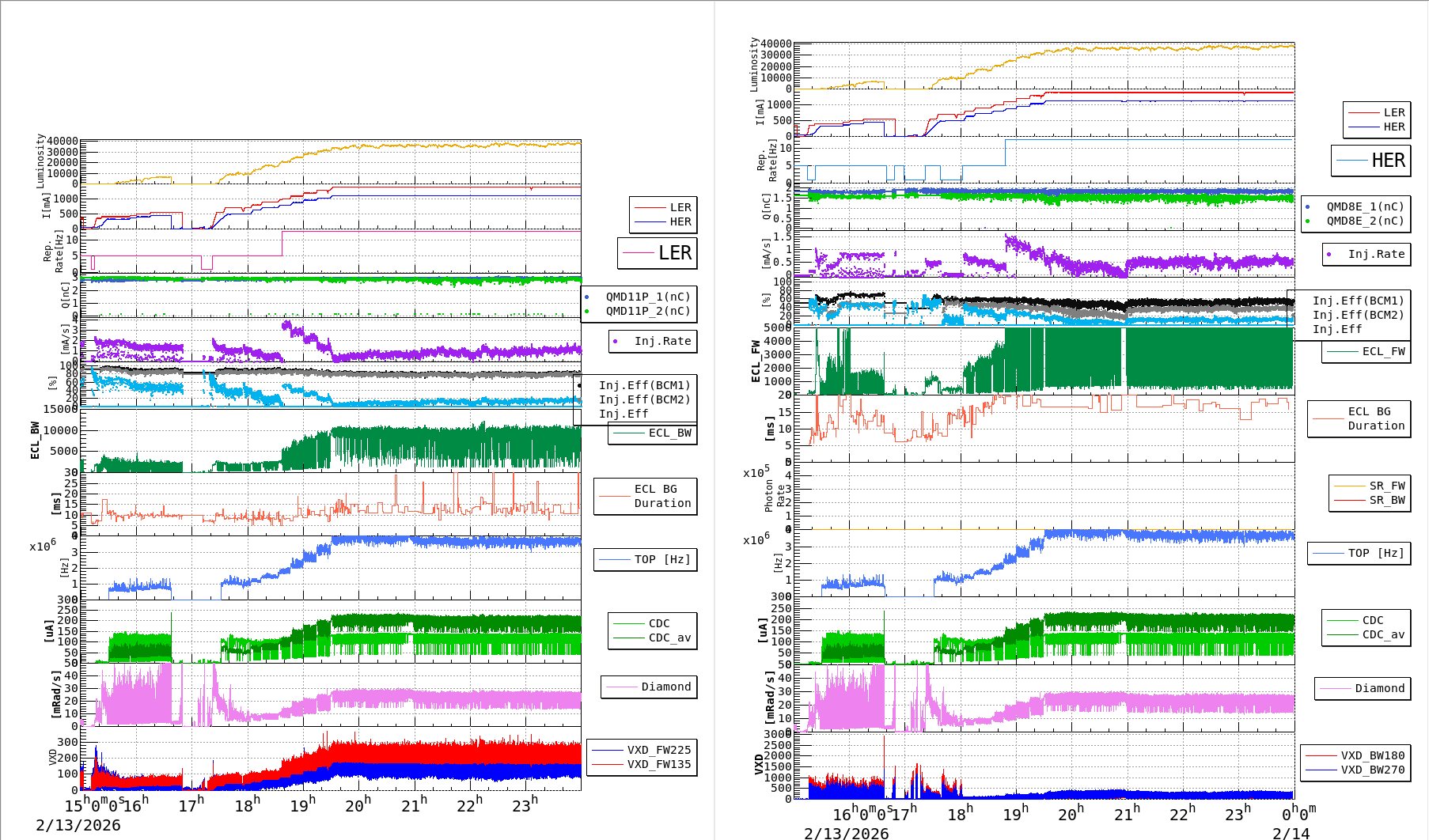Select the TOP [Hz] legend in left plot
This screenshot has width=1429, height=840.
point(646,559)
